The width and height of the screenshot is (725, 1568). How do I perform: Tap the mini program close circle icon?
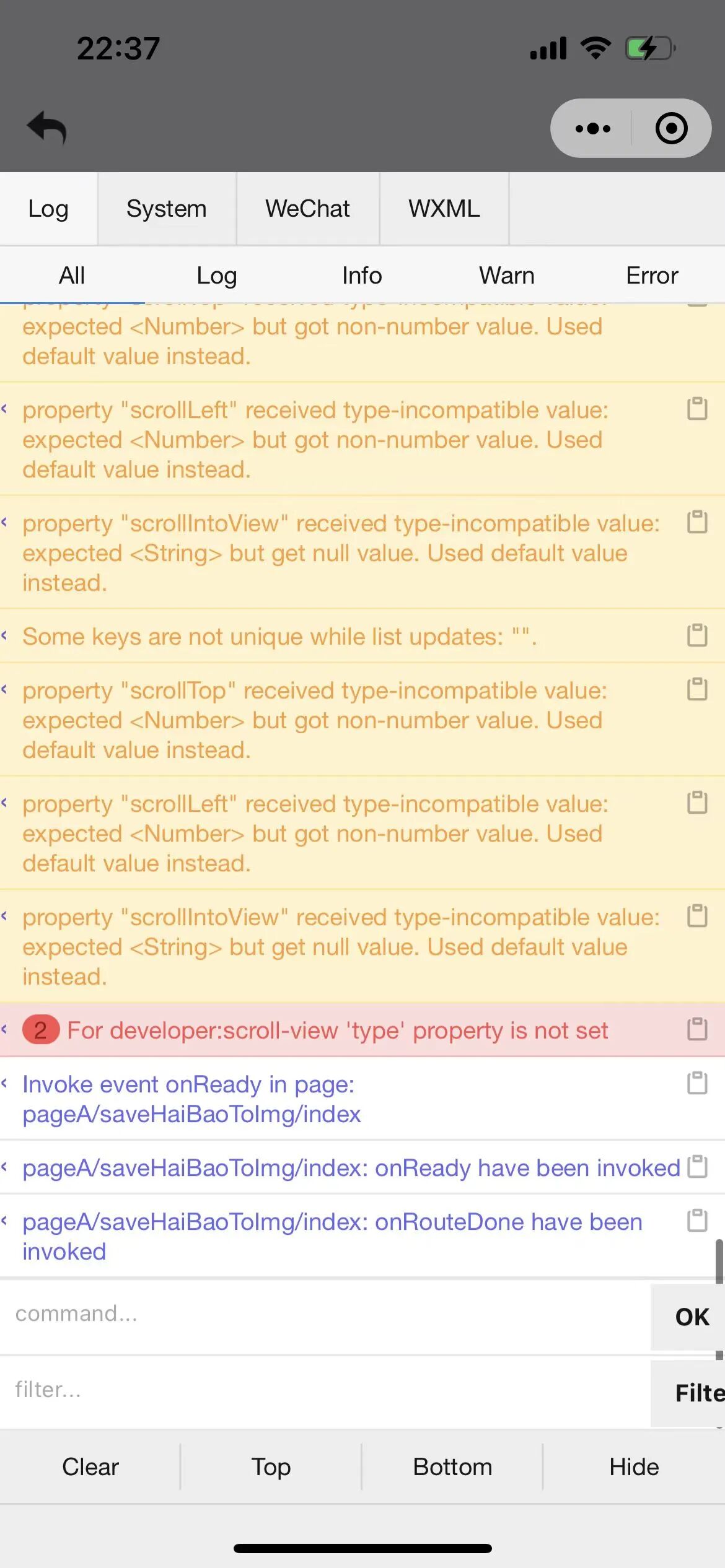[671, 129]
